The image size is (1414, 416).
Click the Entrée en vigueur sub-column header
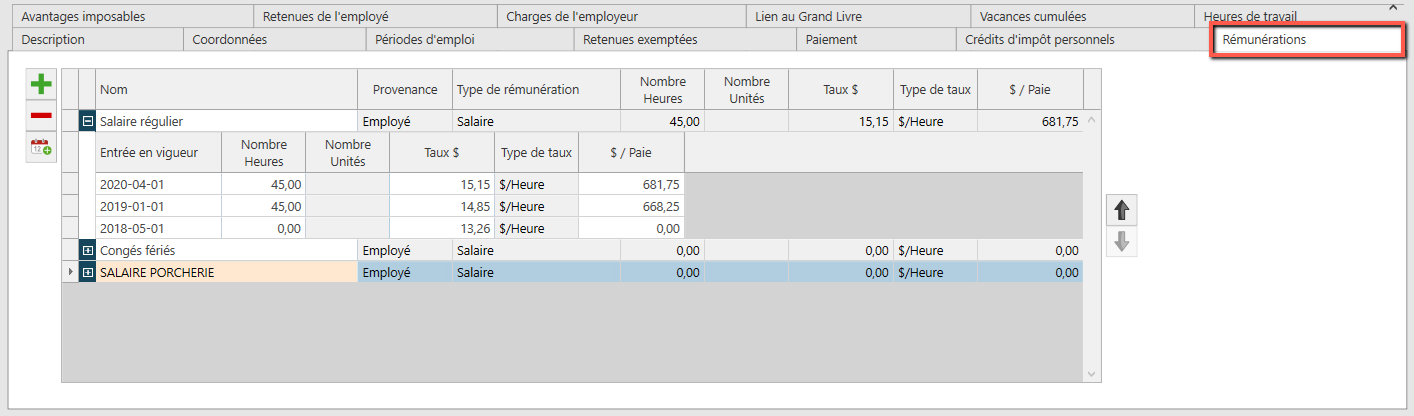coord(158,153)
